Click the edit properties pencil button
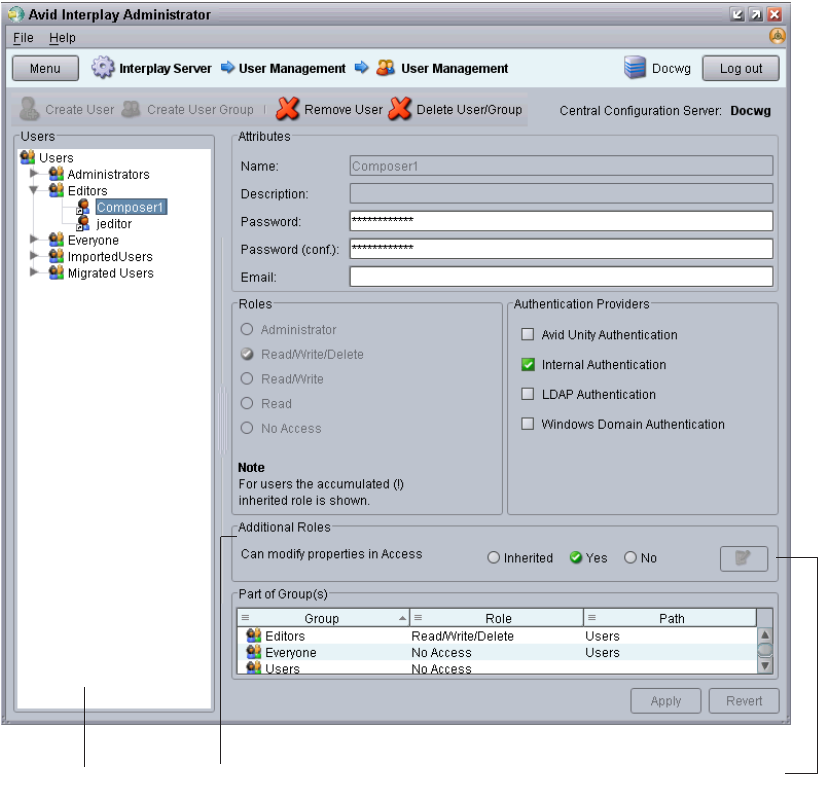The width and height of the screenshot is (828, 788). 744,558
